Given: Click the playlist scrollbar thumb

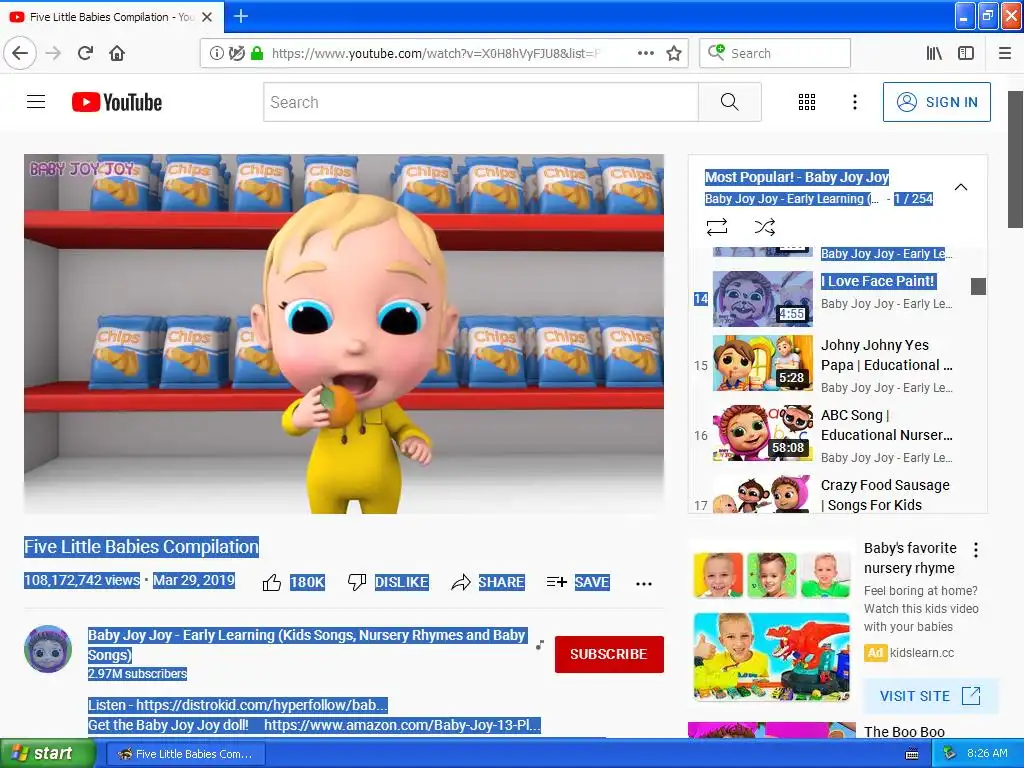Looking at the screenshot, I should click(978, 286).
